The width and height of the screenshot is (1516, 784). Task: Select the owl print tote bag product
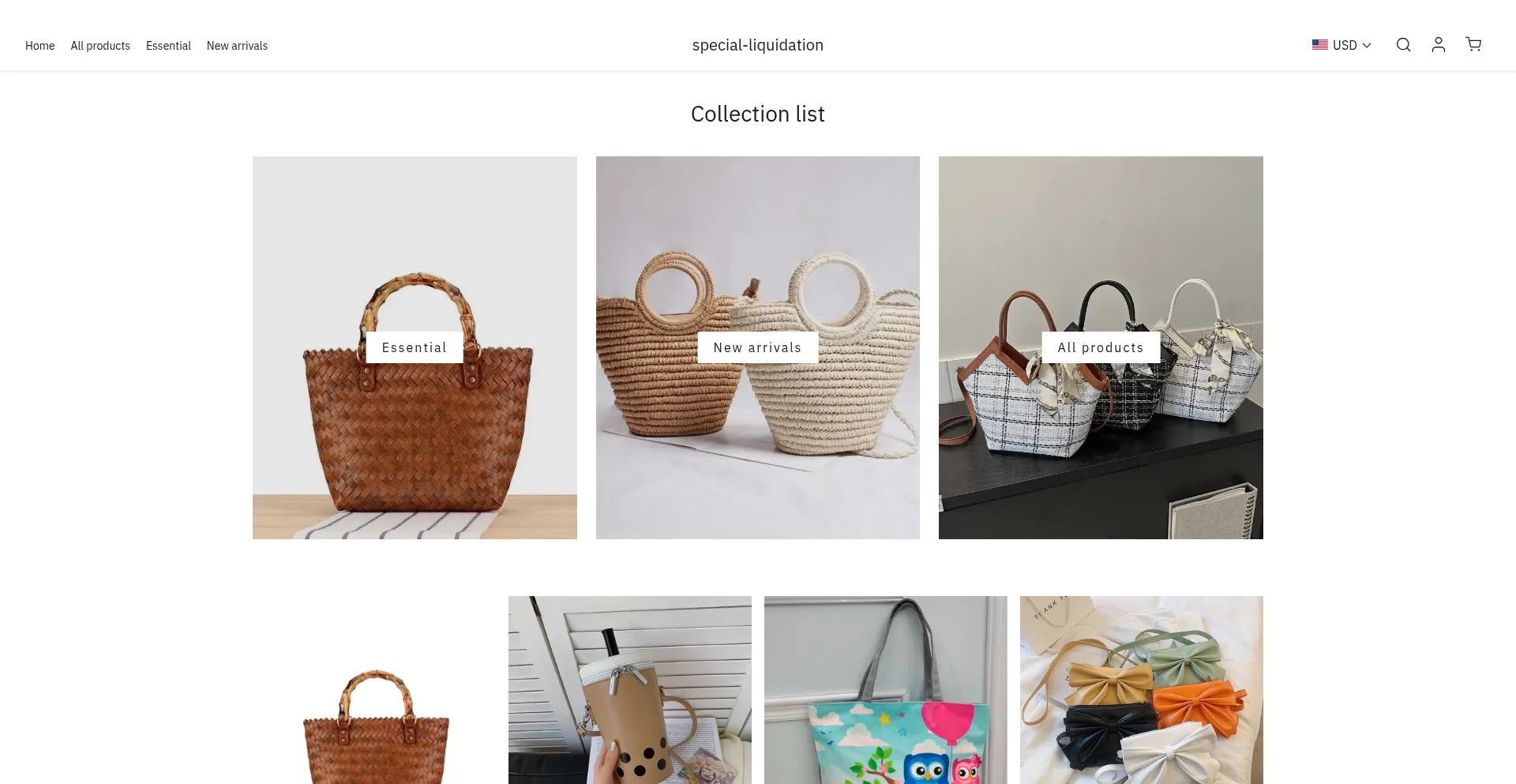pyautogui.click(x=886, y=690)
